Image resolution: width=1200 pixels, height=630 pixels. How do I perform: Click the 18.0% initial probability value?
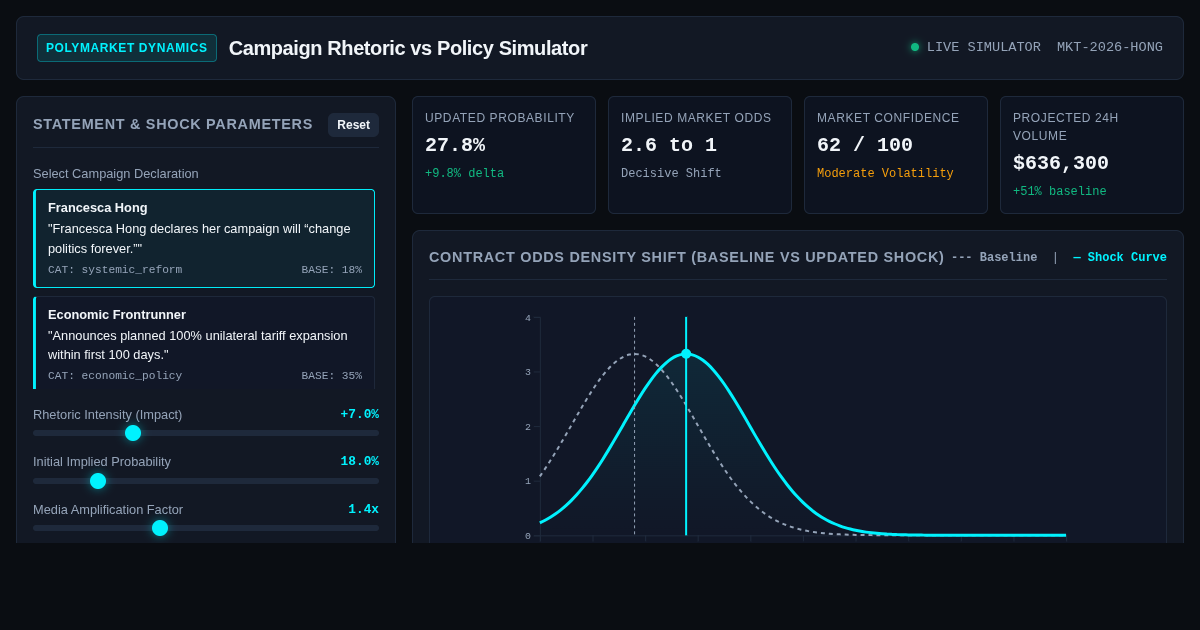(360, 461)
